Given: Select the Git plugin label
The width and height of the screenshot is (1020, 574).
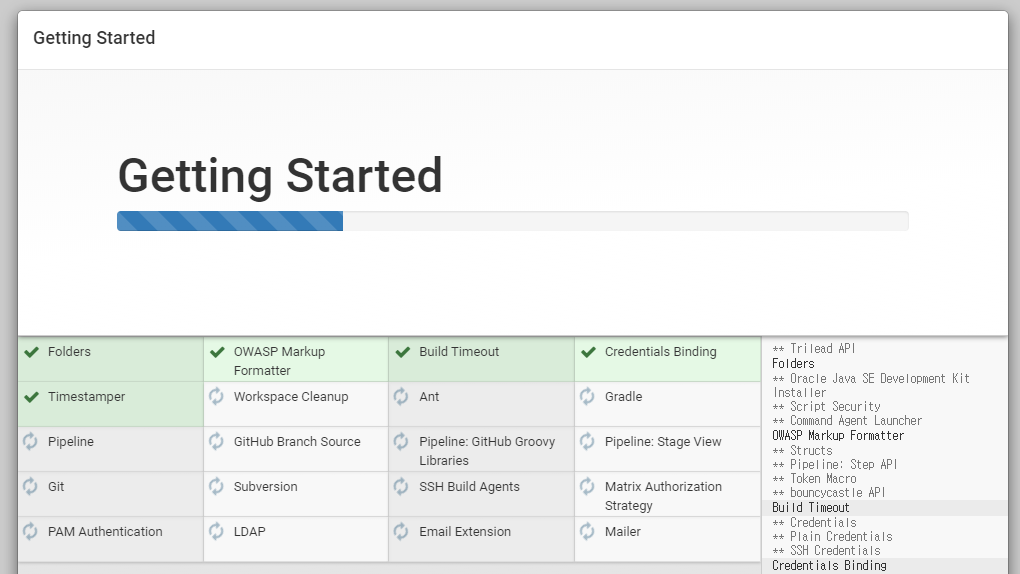Looking at the screenshot, I should pyautogui.click(x=56, y=486).
